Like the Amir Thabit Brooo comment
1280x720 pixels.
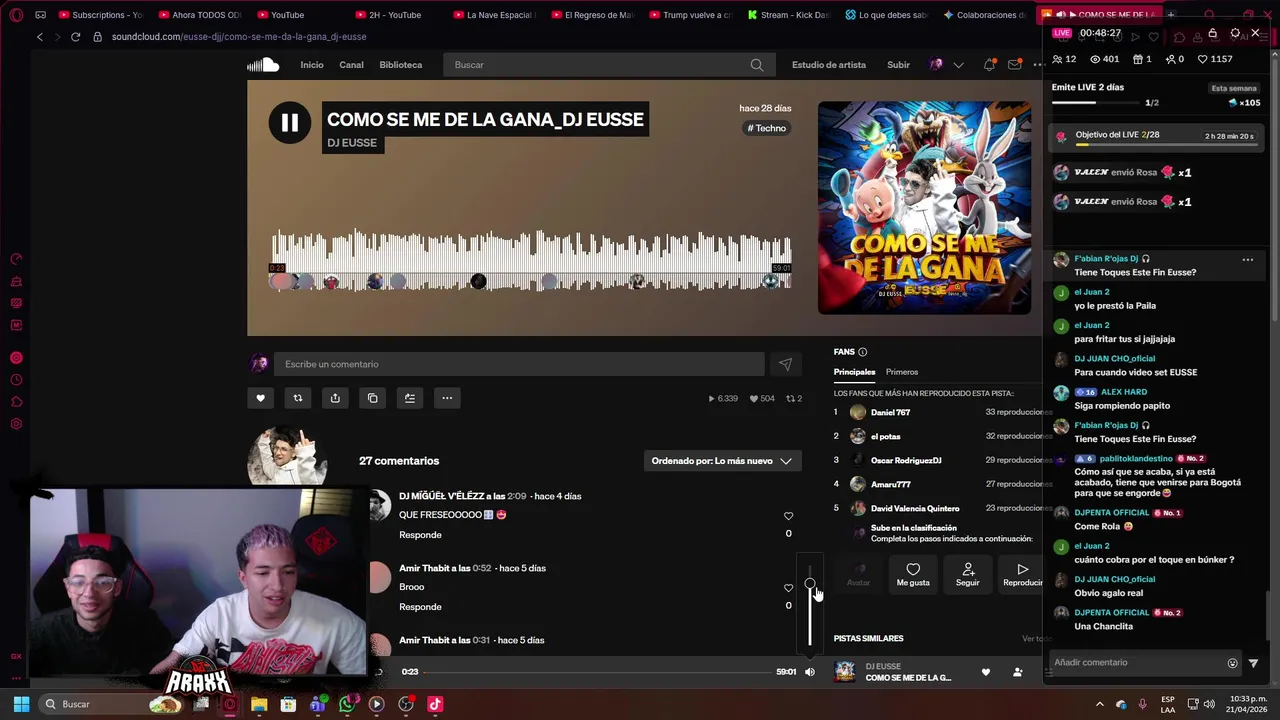point(788,588)
